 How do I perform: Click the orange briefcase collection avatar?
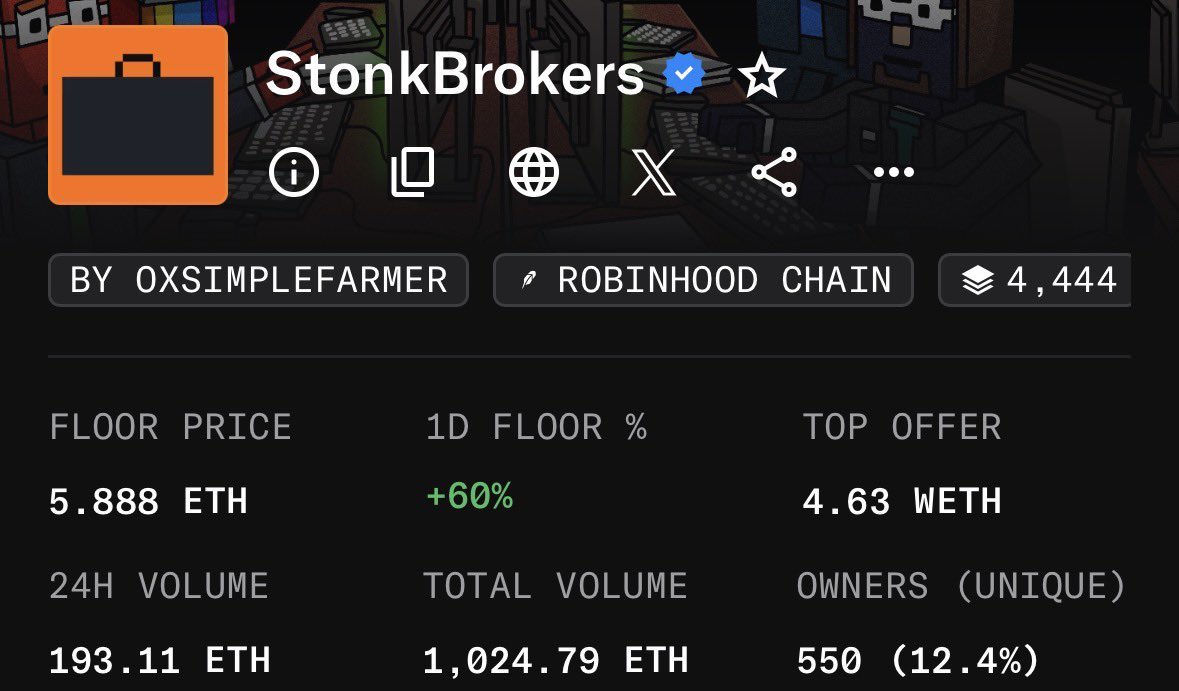[138, 115]
